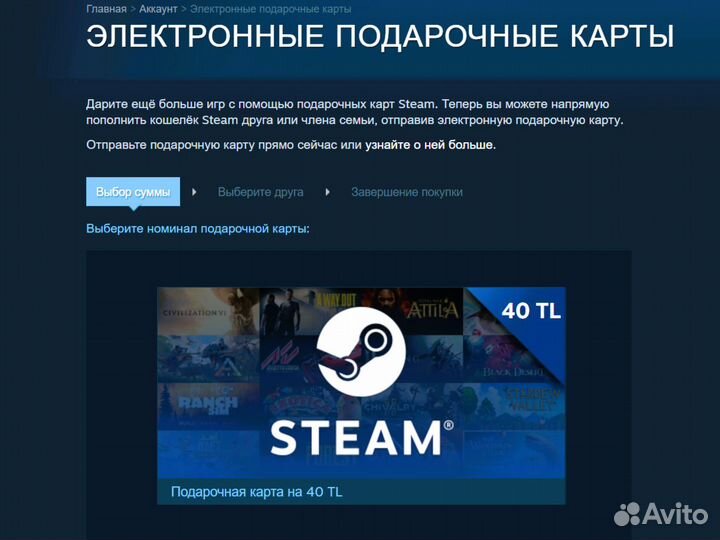This screenshot has width=720, height=540.
Task: Go to Завершение покупки step
Action: [x=407, y=192]
